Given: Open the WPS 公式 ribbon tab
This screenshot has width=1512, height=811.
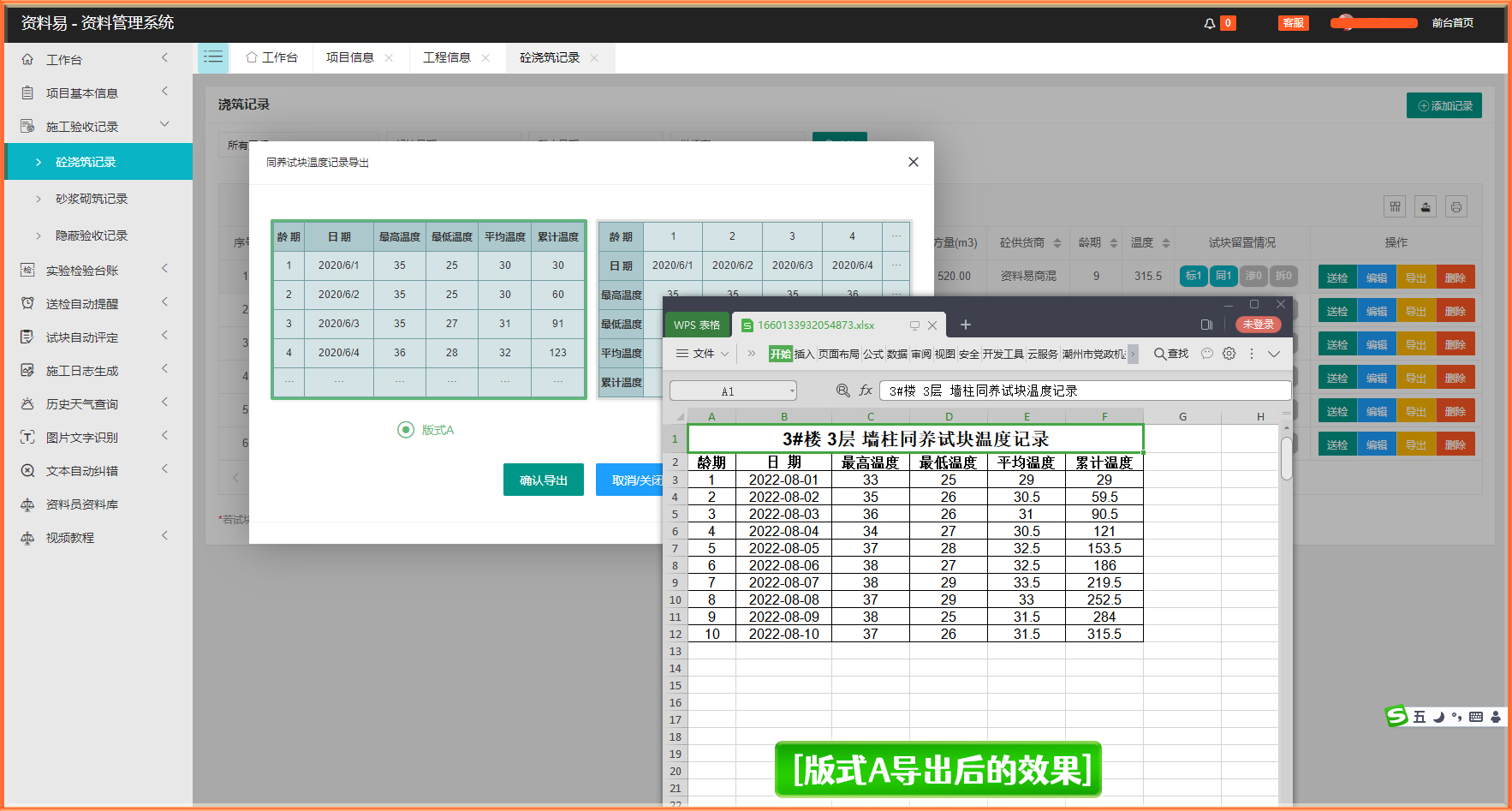Looking at the screenshot, I should (x=872, y=354).
